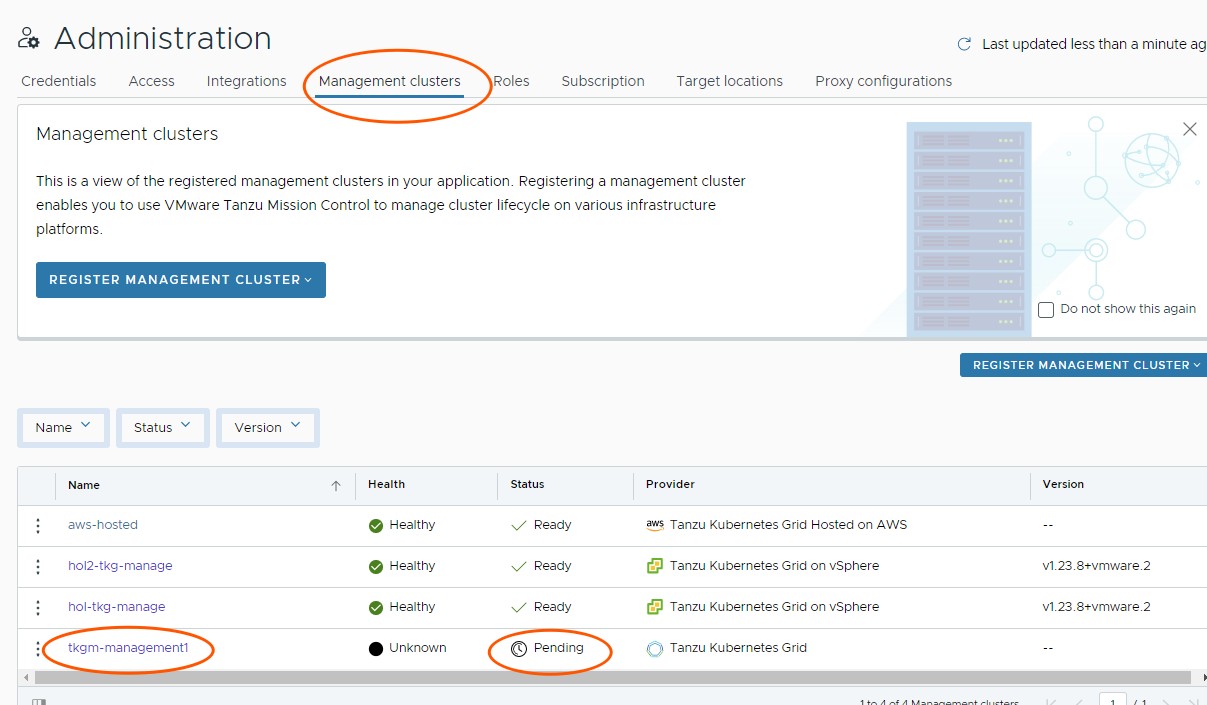The height and width of the screenshot is (705, 1207).
Task: Click Register Management Cluster in the banner
Action: click(180, 280)
